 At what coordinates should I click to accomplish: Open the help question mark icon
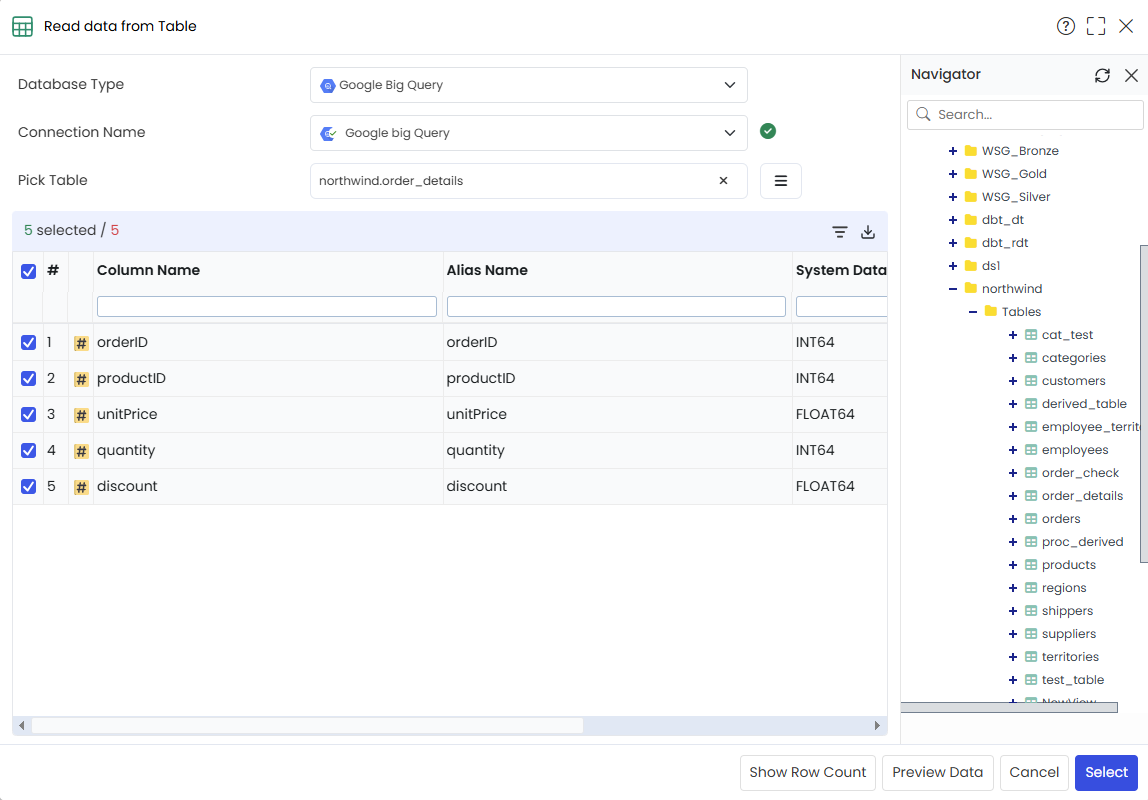(x=1065, y=26)
